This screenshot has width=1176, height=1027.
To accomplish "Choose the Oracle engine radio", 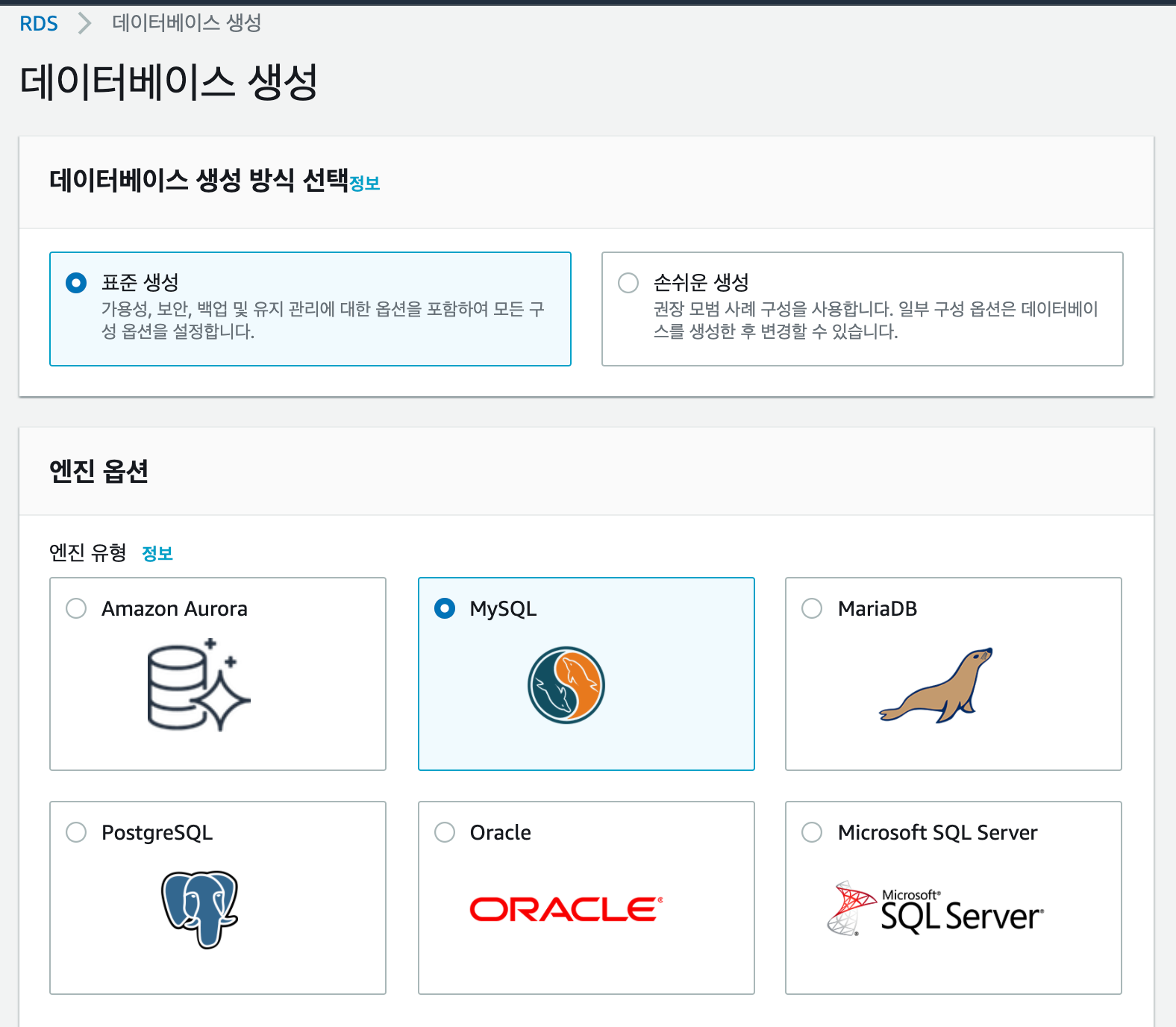I will coord(445,832).
